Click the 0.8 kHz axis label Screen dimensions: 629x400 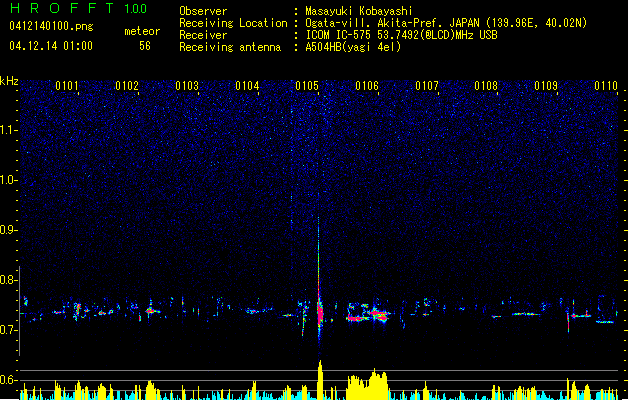click(9, 280)
